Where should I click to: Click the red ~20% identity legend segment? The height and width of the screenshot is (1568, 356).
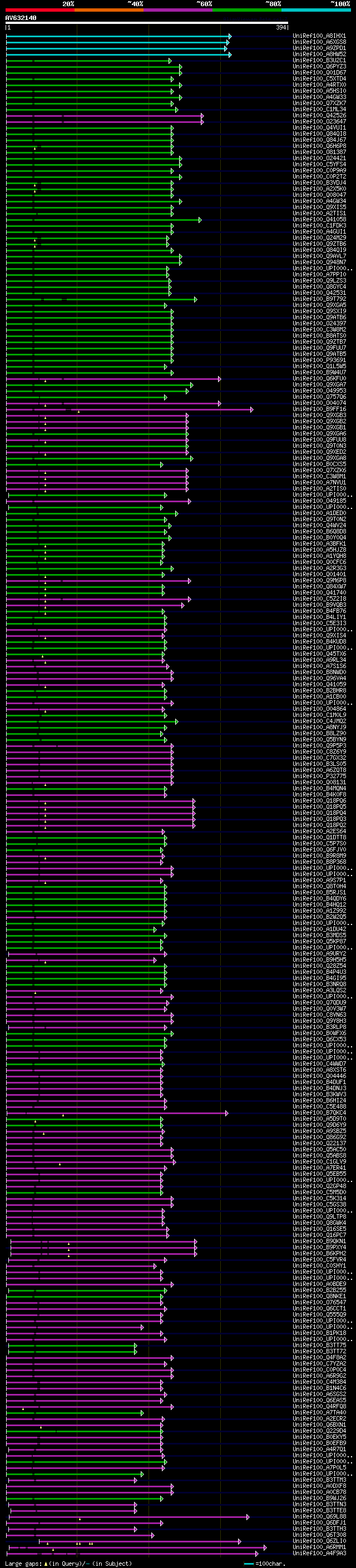[x=39, y=11]
